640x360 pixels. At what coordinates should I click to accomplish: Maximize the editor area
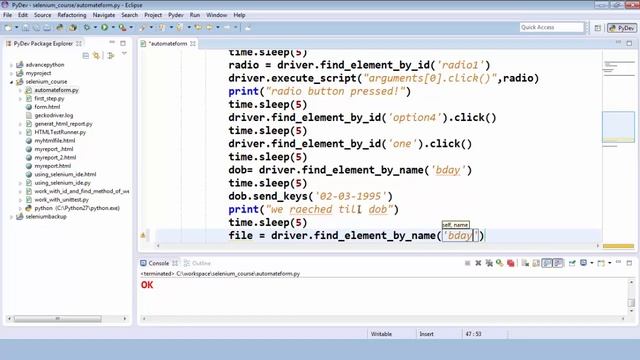(x=629, y=43)
